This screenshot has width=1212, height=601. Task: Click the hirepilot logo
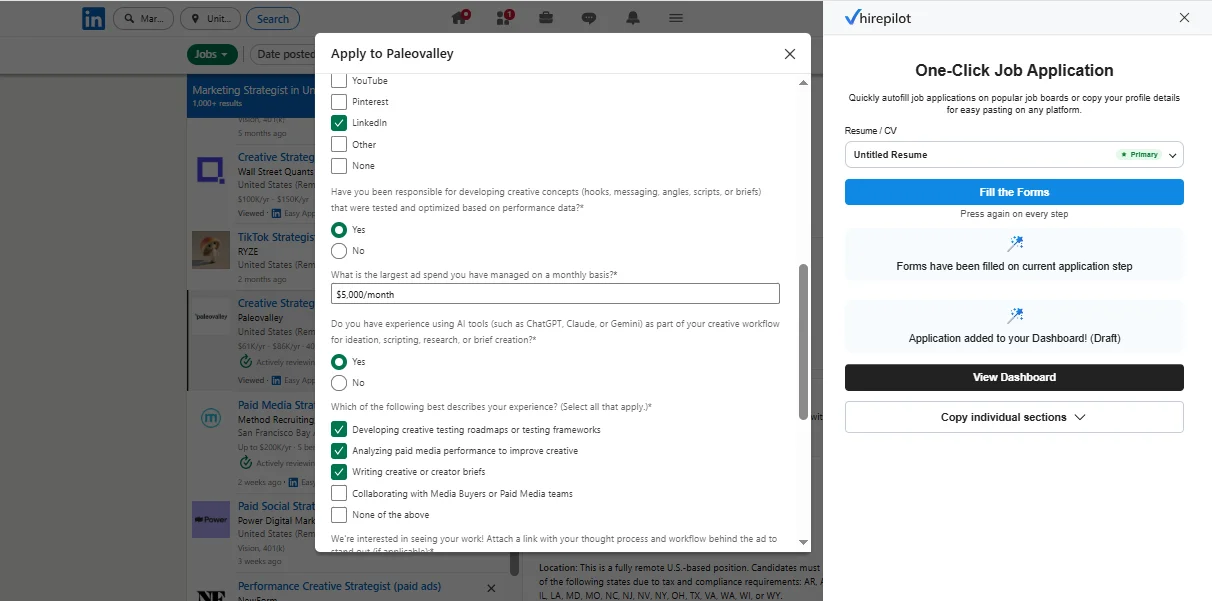click(877, 18)
